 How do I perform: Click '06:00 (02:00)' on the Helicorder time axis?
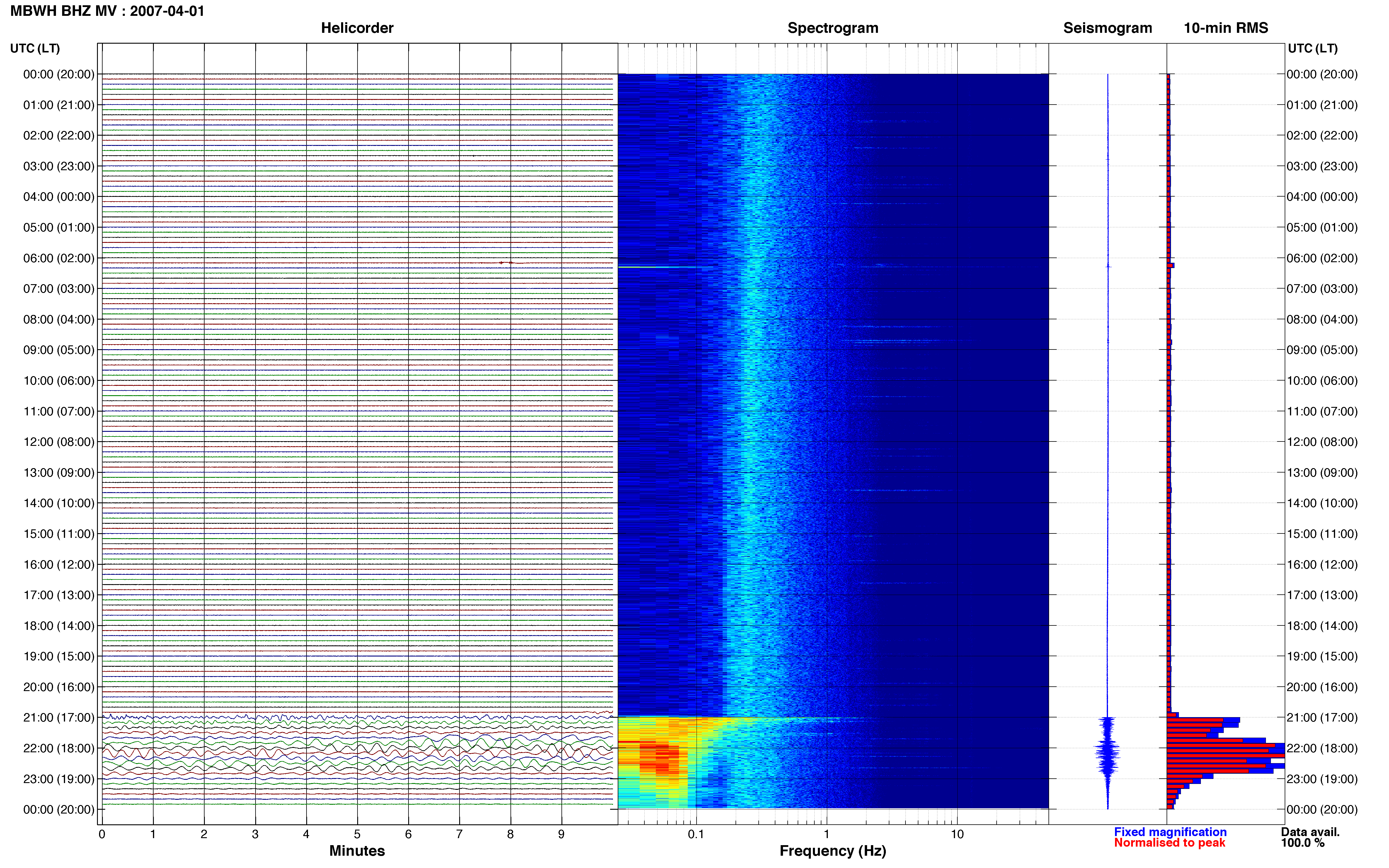point(59,258)
